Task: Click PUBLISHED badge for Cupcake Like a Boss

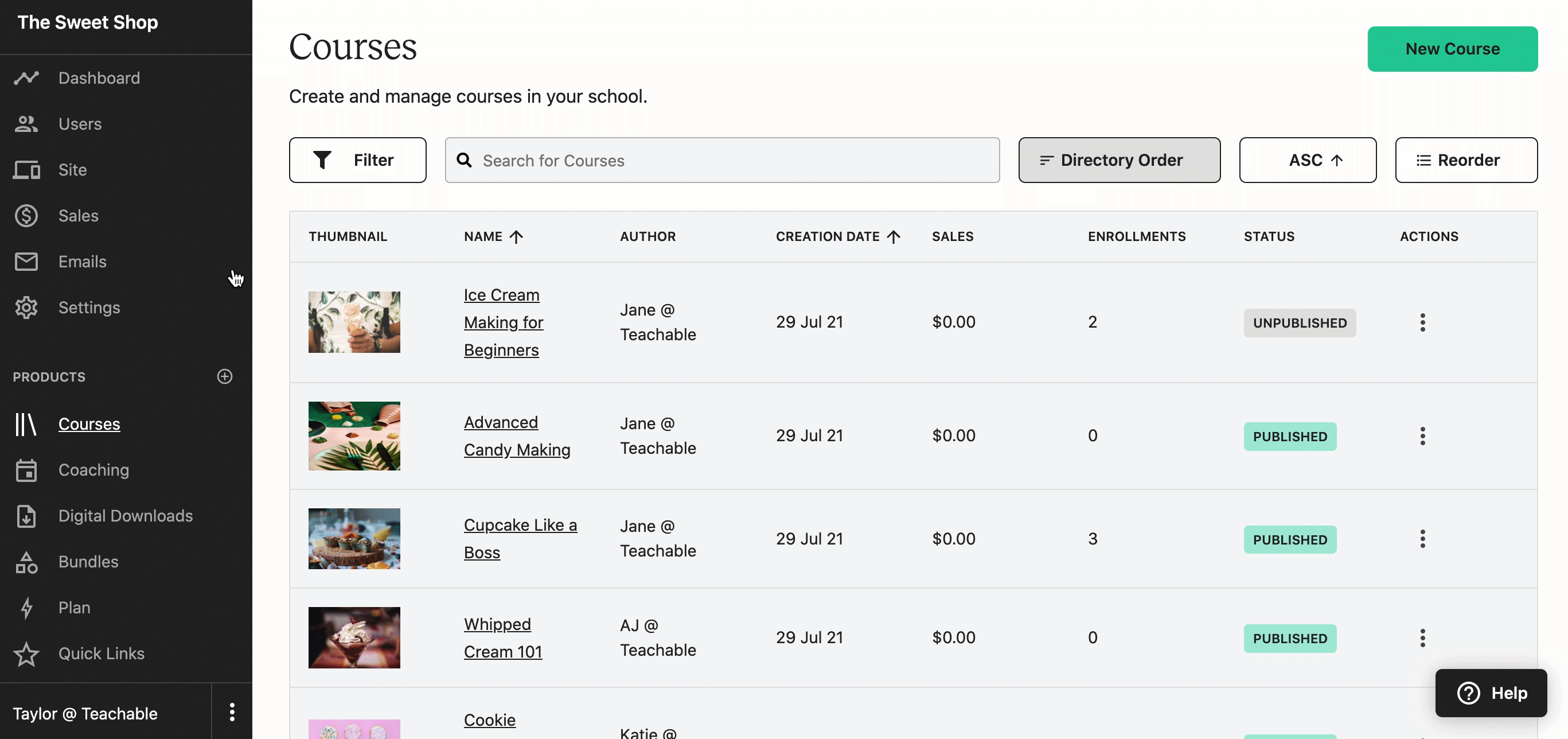Action: (1290, 539)
